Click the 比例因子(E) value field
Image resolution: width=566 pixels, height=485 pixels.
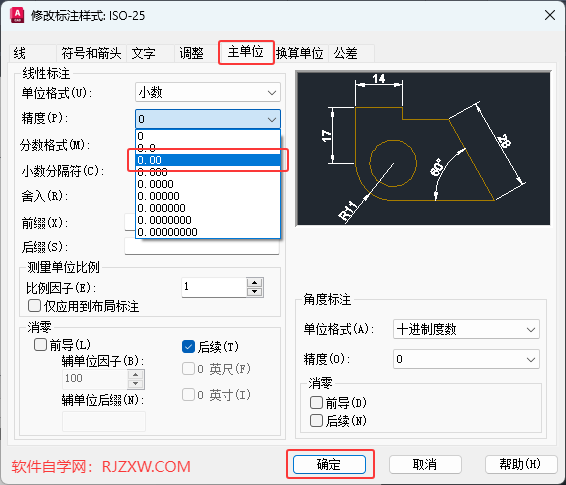[214, 287]
